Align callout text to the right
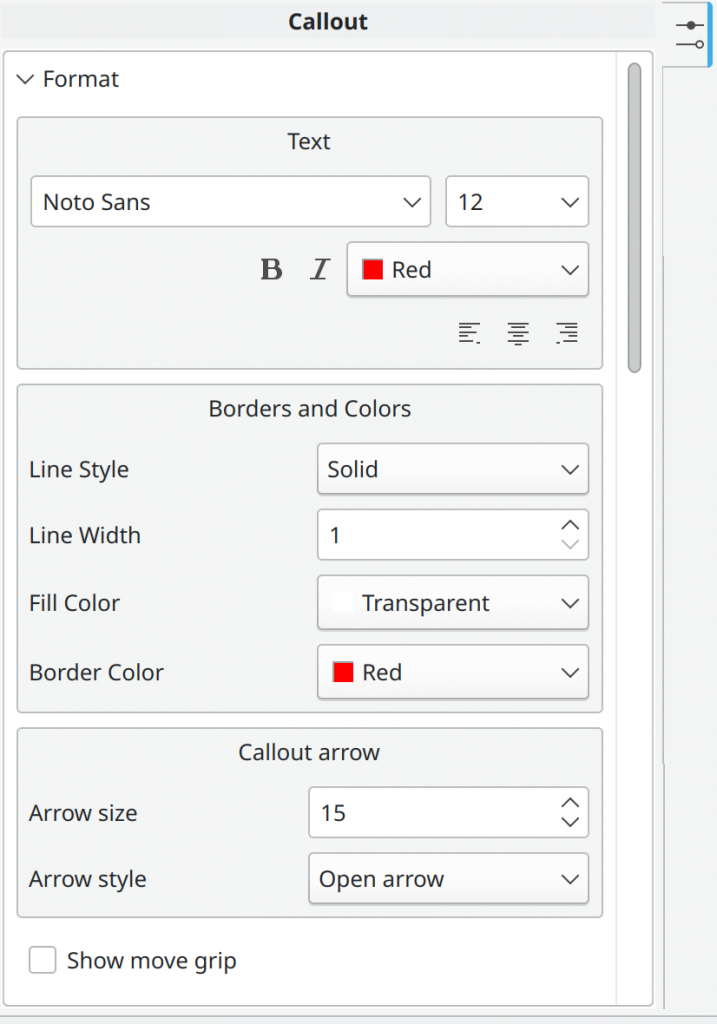Screen dimensions: 717x1024 point(566,333)
